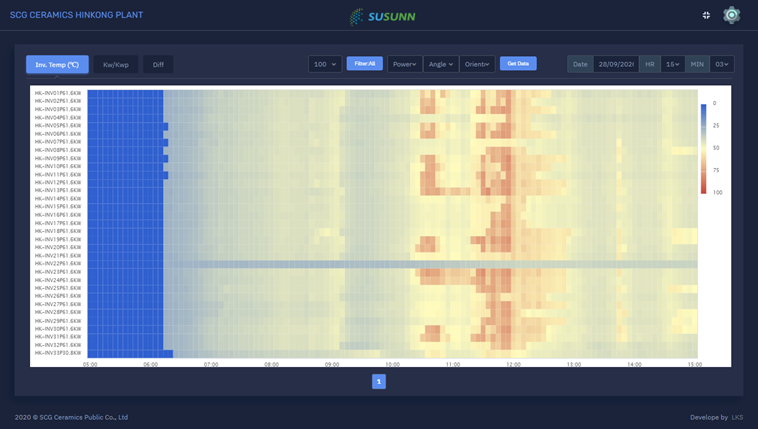
Task: Open the Orient dropdown
Action: pos(477,64)
